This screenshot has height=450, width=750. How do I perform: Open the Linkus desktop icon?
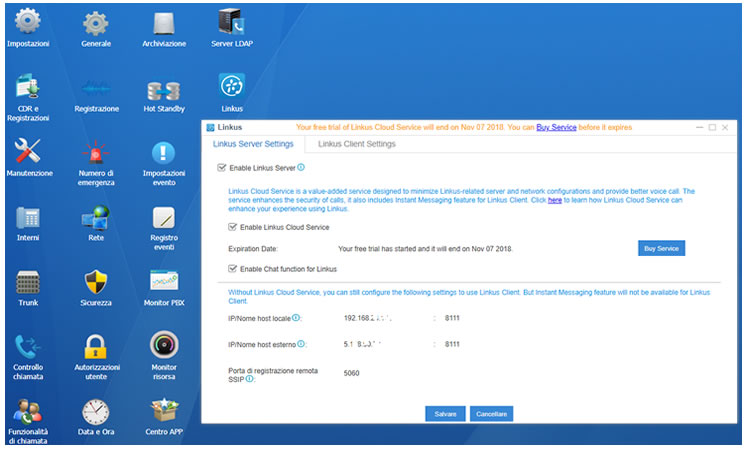point(232,86)
